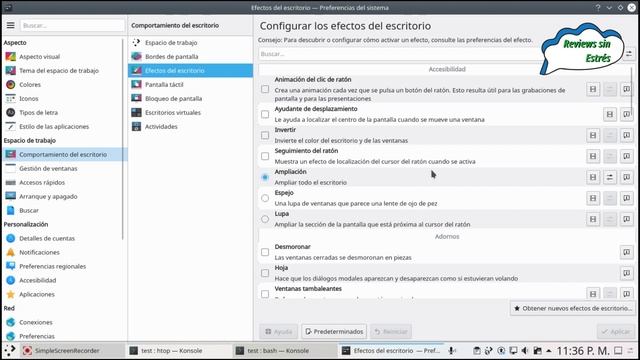Switch to test : bash Konsole window
The height and width of the screenshot is (360, 640).
coord(284,351)
